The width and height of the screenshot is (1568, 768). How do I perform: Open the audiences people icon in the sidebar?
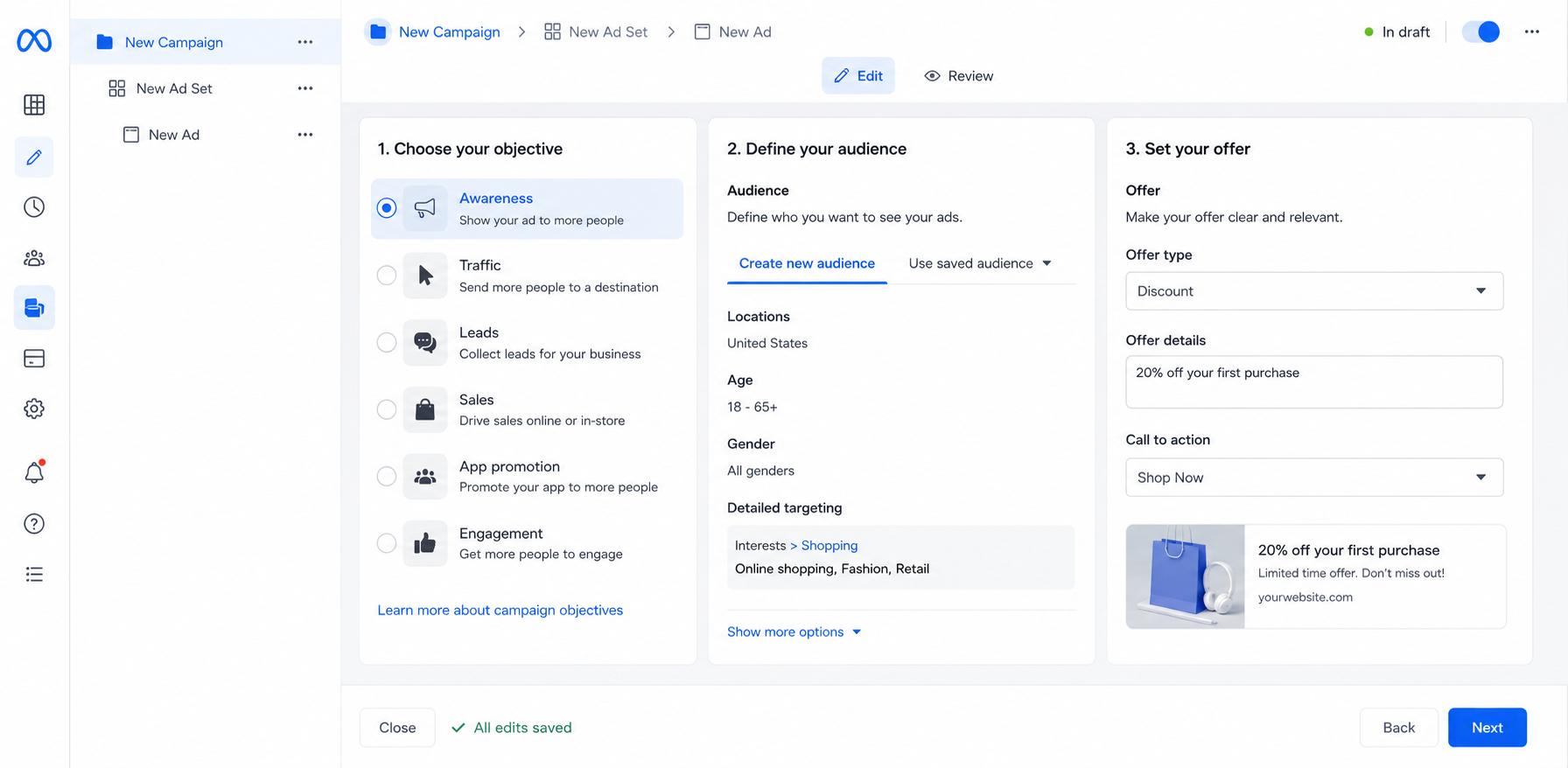pos(34,258)
